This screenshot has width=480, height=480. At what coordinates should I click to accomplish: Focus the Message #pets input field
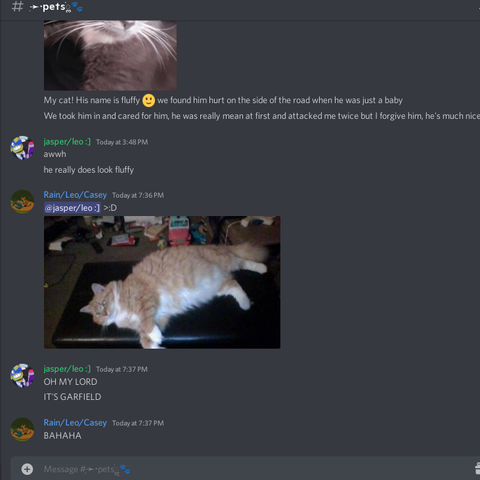click(x=253, y=469)
